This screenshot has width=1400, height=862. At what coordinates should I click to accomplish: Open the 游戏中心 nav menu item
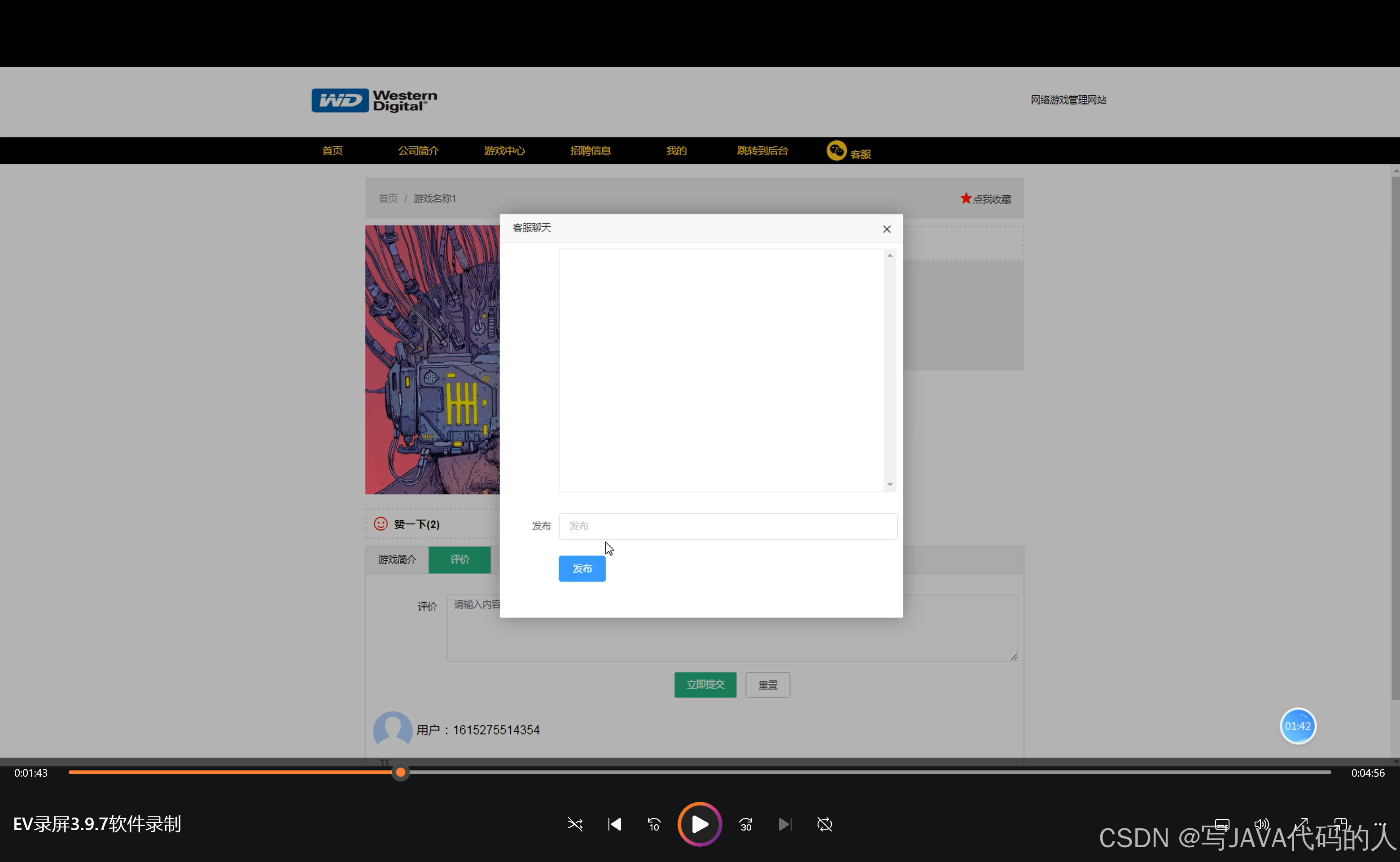click(x=504, y=151)
